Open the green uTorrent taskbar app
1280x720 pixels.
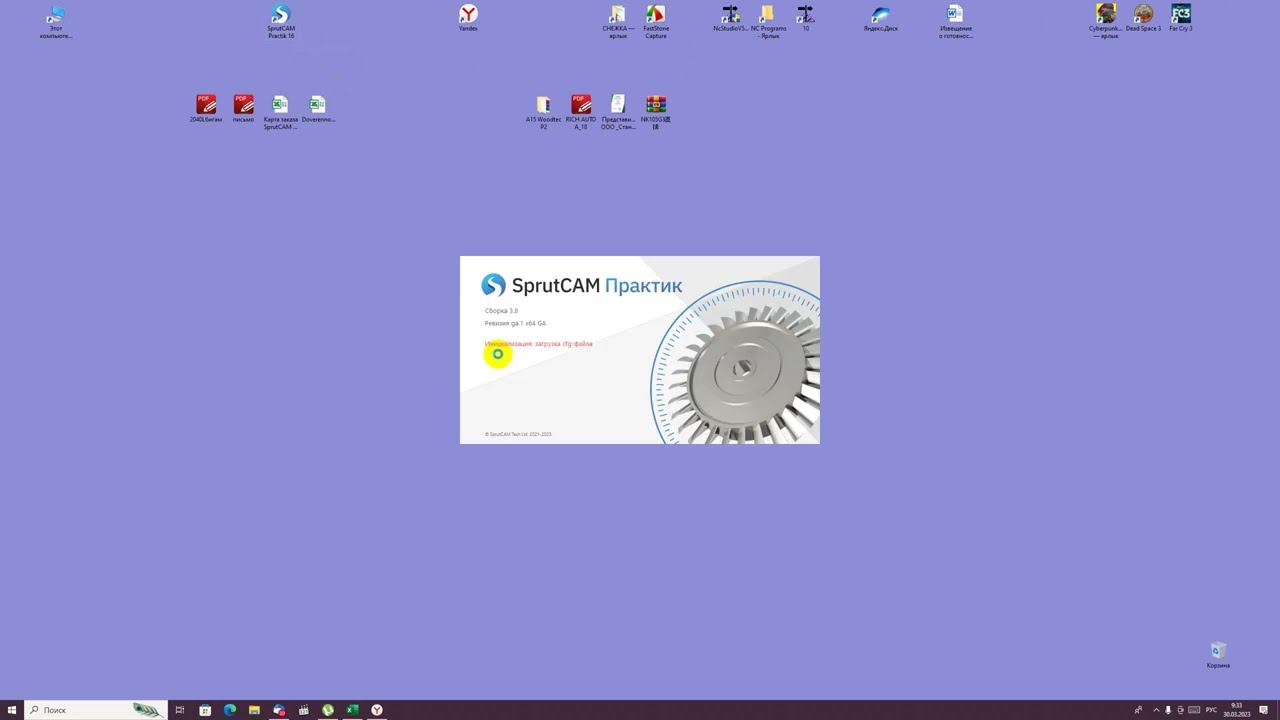328,710
